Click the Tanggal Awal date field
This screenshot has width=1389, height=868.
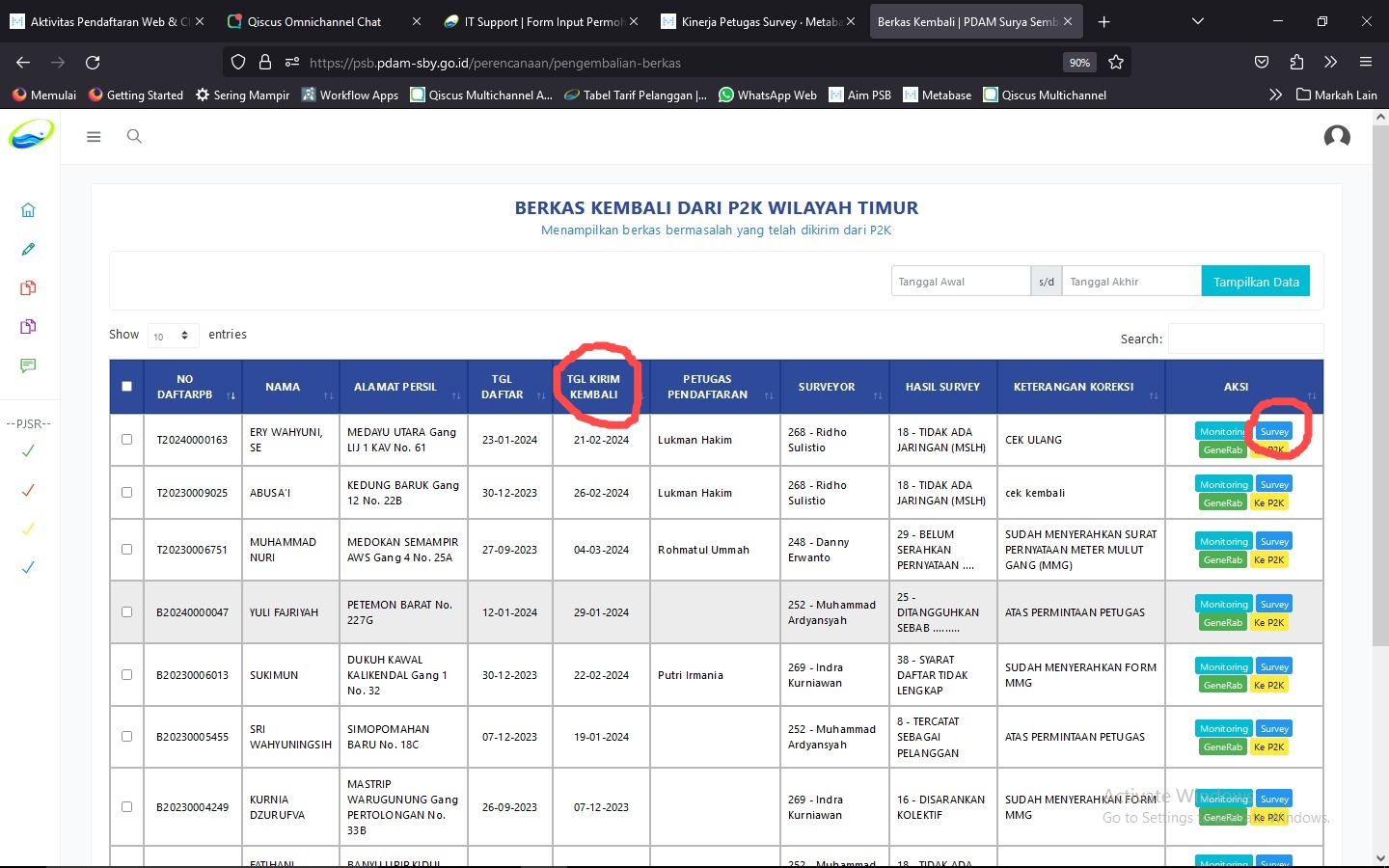pyautogui.click(x=961, y=282)
